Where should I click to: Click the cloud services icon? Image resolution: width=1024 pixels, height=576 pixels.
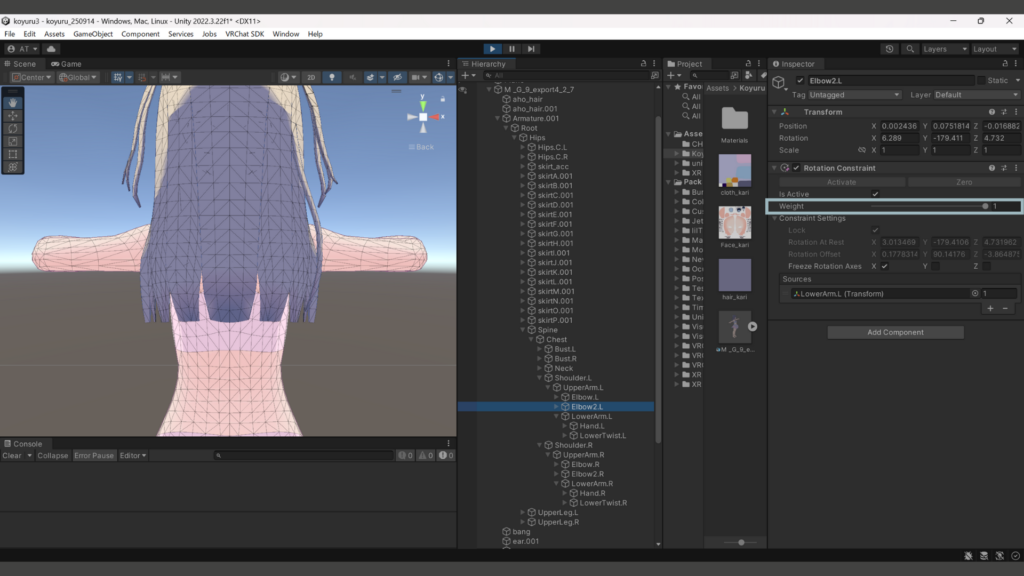[x=51, y=48]
